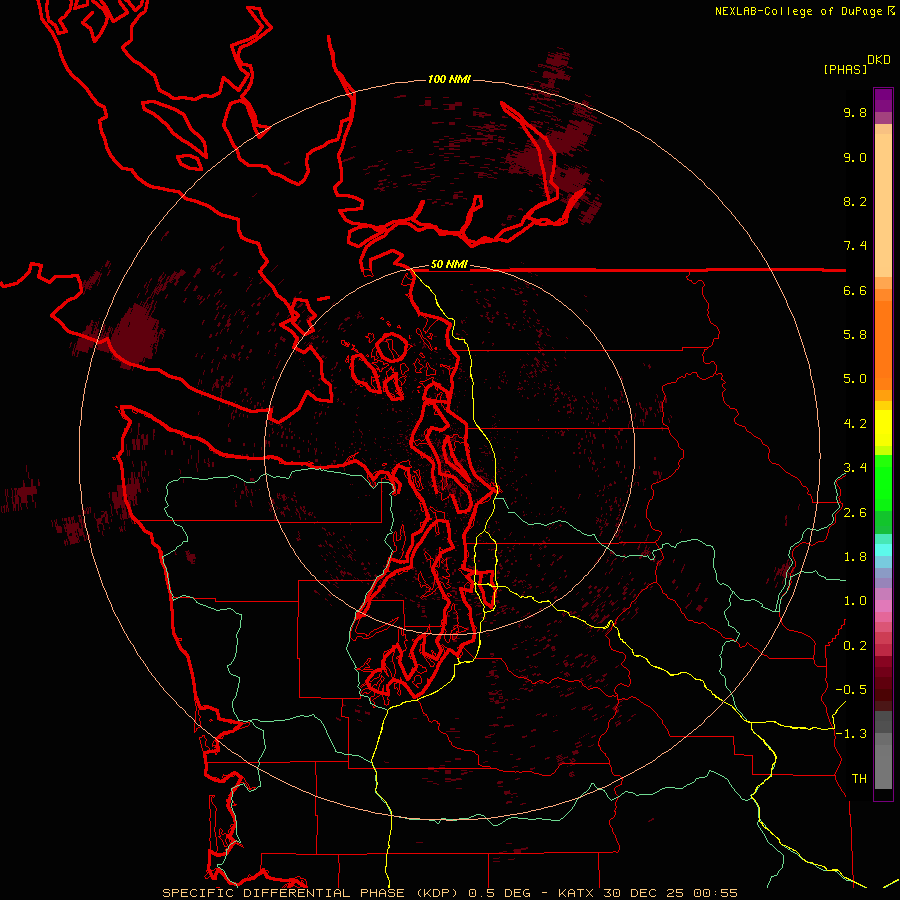Click the 100 NMI range ring label
900x900 pixels.
click(x=449, y=79)
